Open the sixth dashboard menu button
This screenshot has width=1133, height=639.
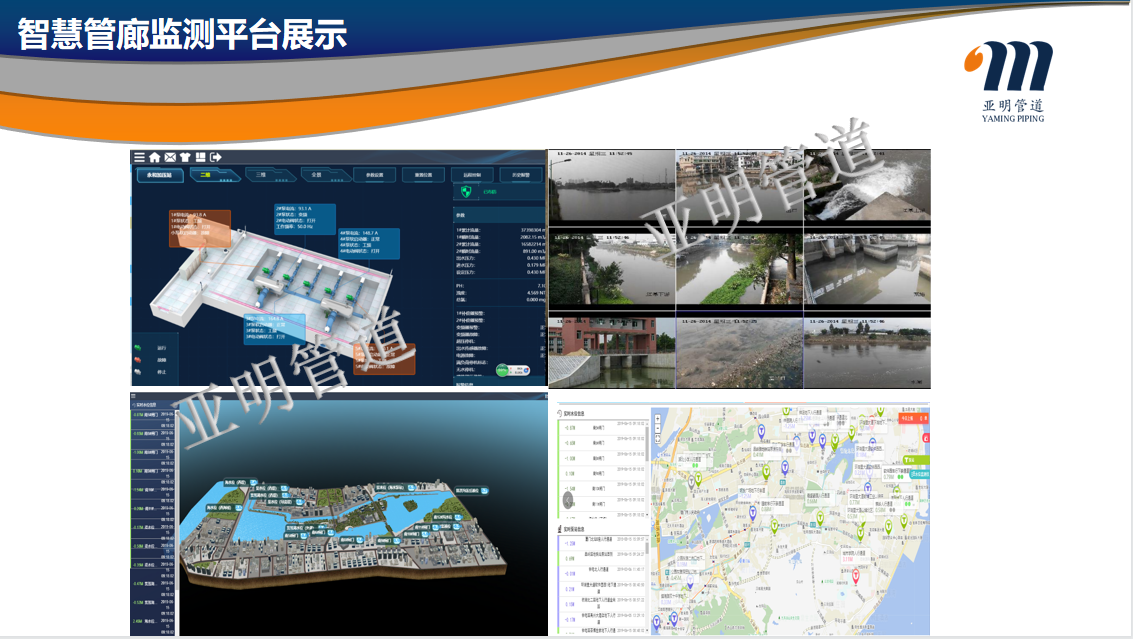coord(472,175)
